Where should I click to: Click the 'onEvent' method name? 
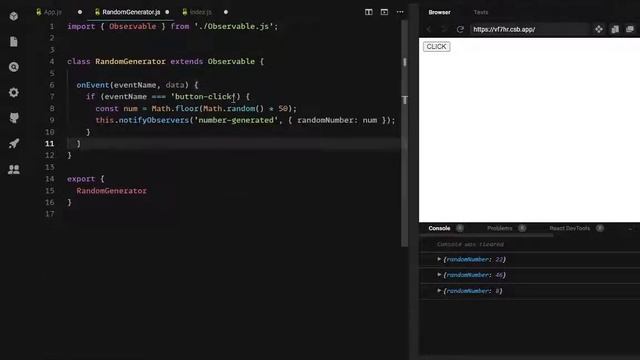pos(93,85)
